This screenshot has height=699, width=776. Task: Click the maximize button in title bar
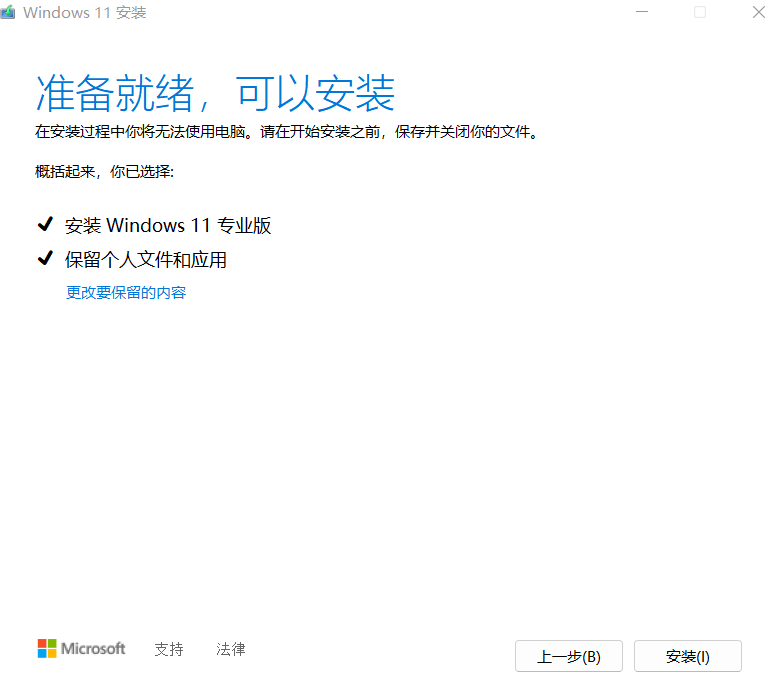coord(700,12)
